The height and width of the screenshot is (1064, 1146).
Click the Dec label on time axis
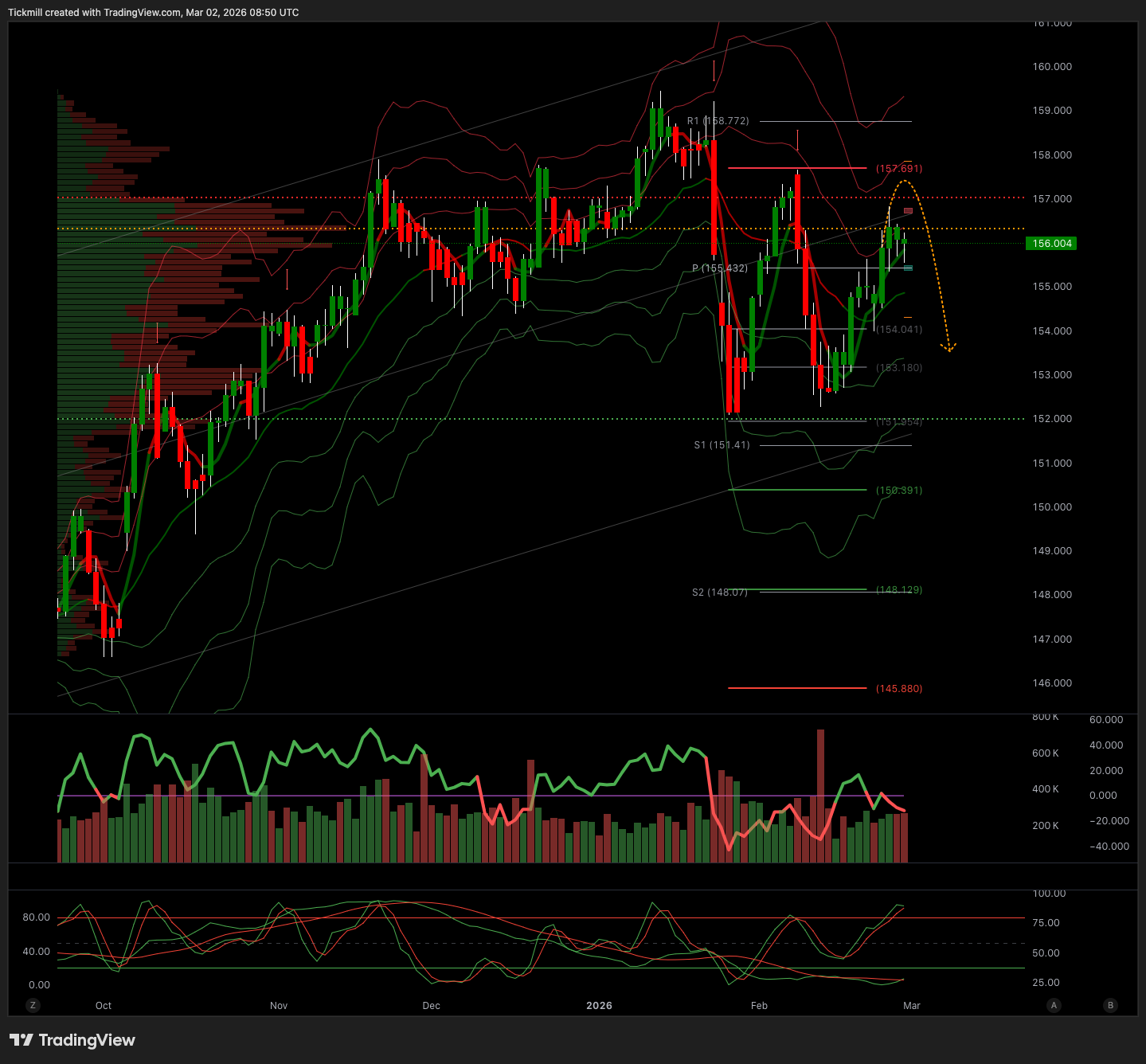(431, 1006)
